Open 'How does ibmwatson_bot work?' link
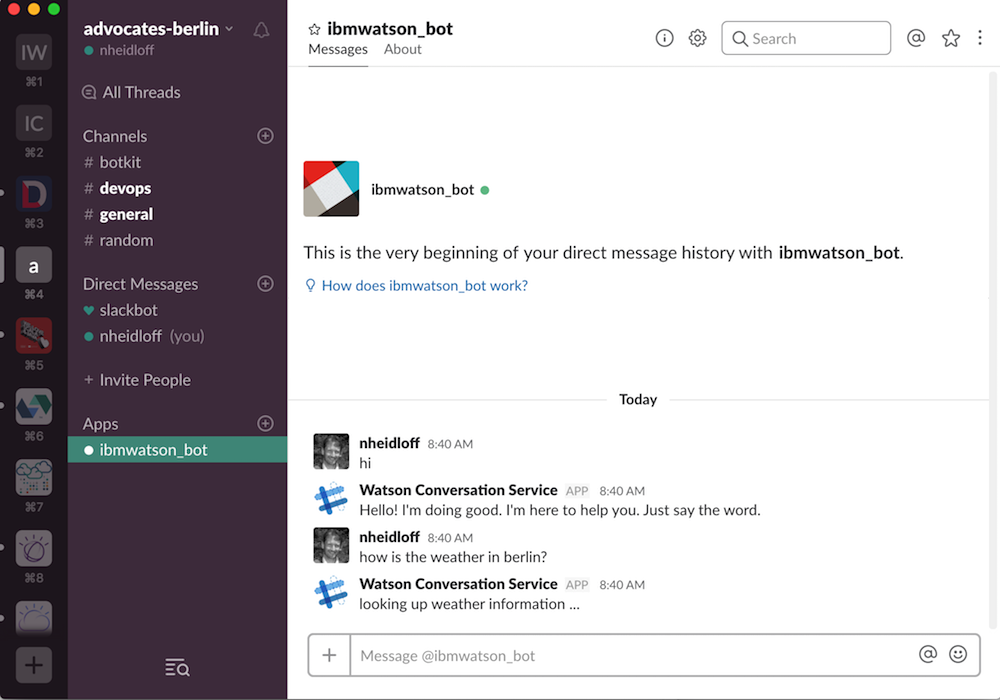The height and width of the screenshot is (700, 1000). pyautogui.click(x=425, y=286)
